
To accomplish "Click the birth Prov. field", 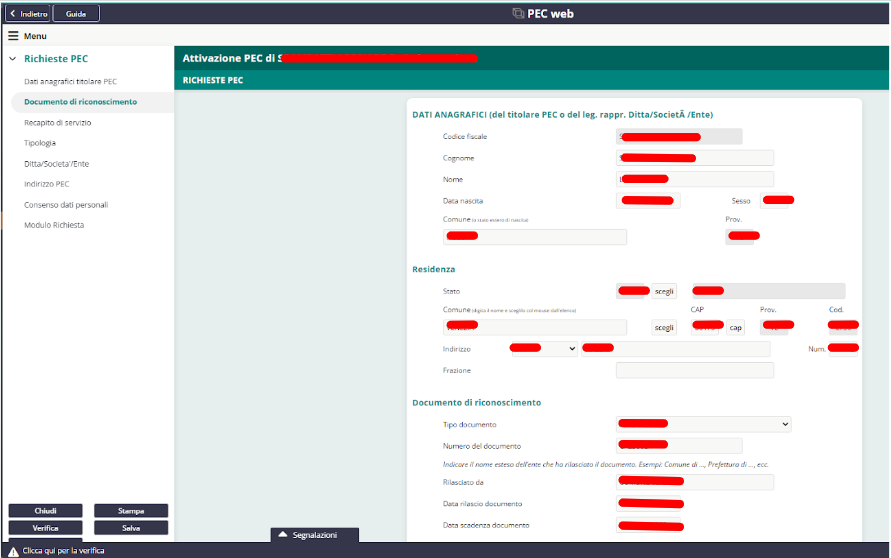I will tap(740, 237).
